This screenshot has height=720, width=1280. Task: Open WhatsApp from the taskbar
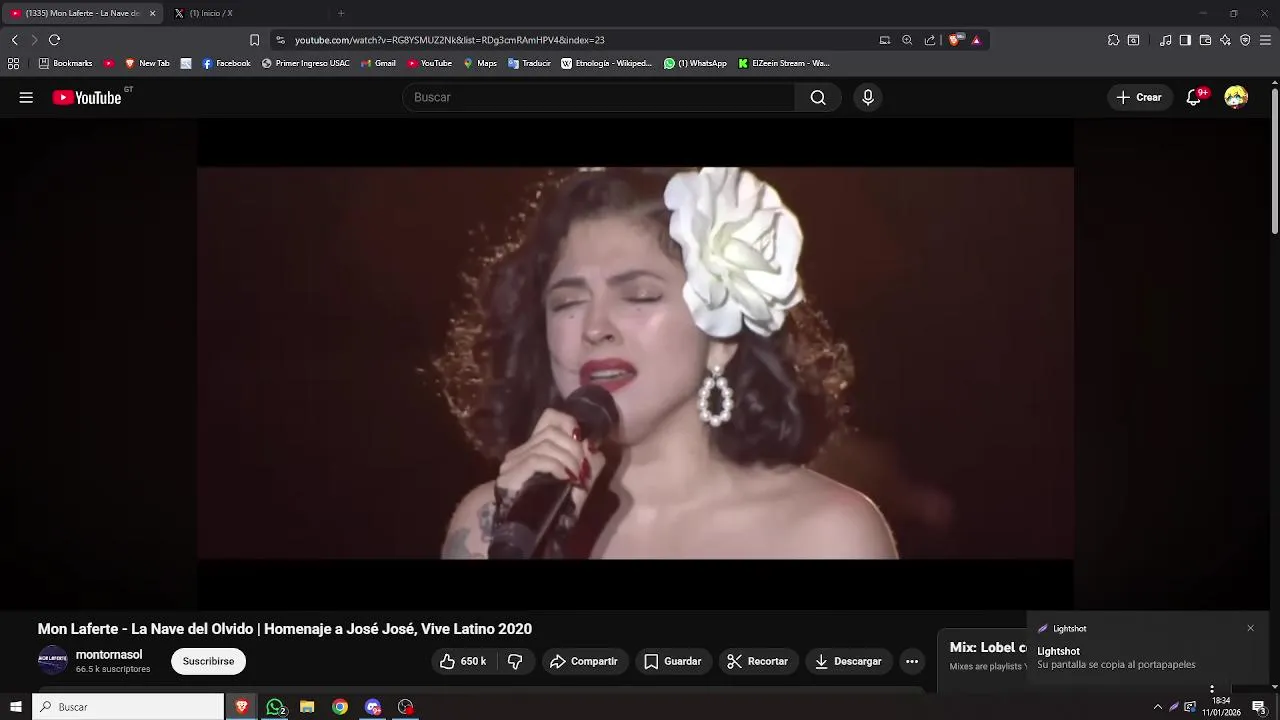click(x=275, y=707)
